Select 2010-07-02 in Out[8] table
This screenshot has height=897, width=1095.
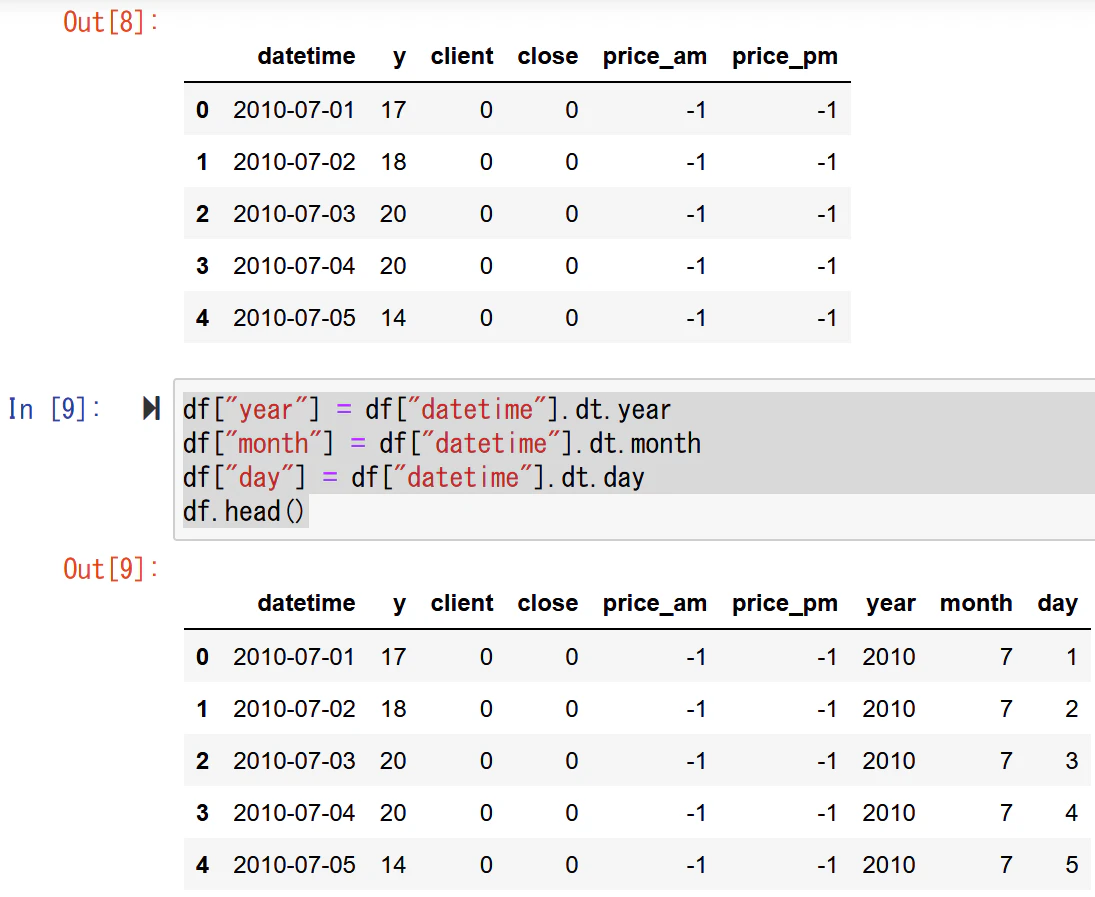pos(293,162)
